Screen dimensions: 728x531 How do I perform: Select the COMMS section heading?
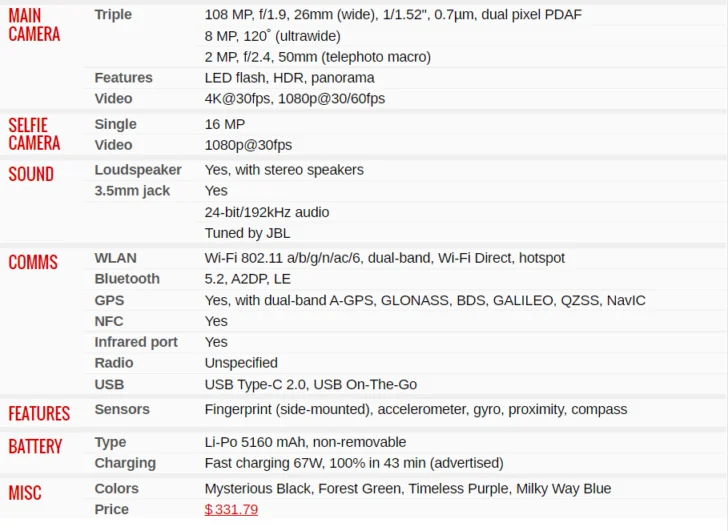pyautogui.click(x=33, y=262)
